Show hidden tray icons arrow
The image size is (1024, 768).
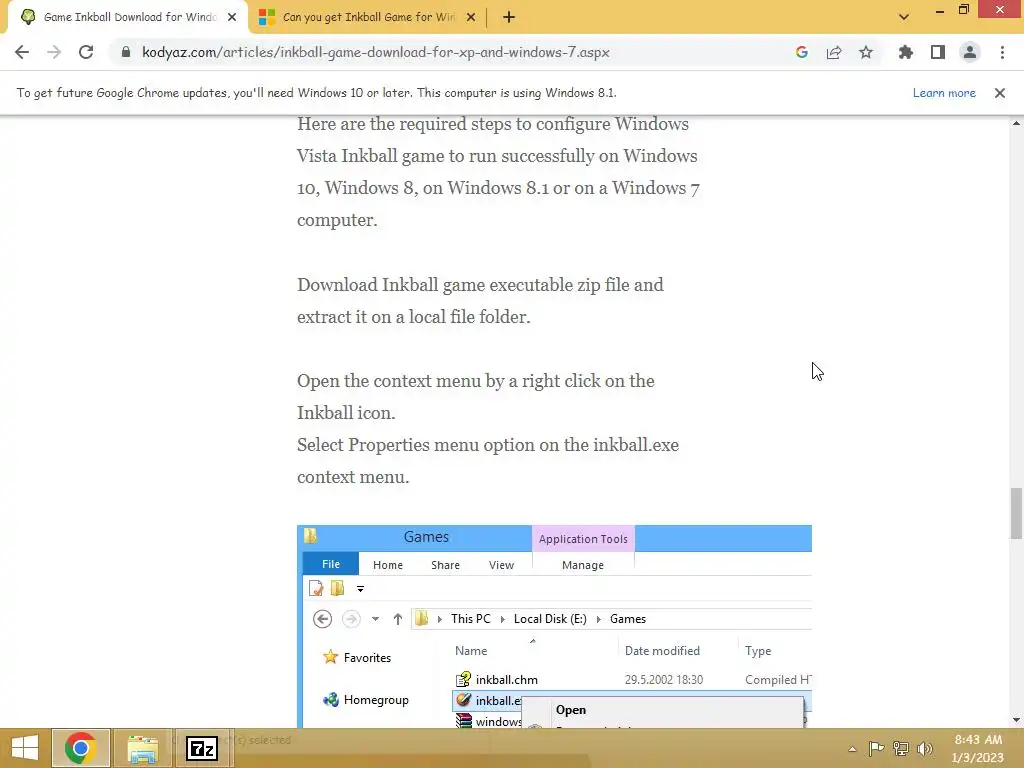click(x=852, y=749)
